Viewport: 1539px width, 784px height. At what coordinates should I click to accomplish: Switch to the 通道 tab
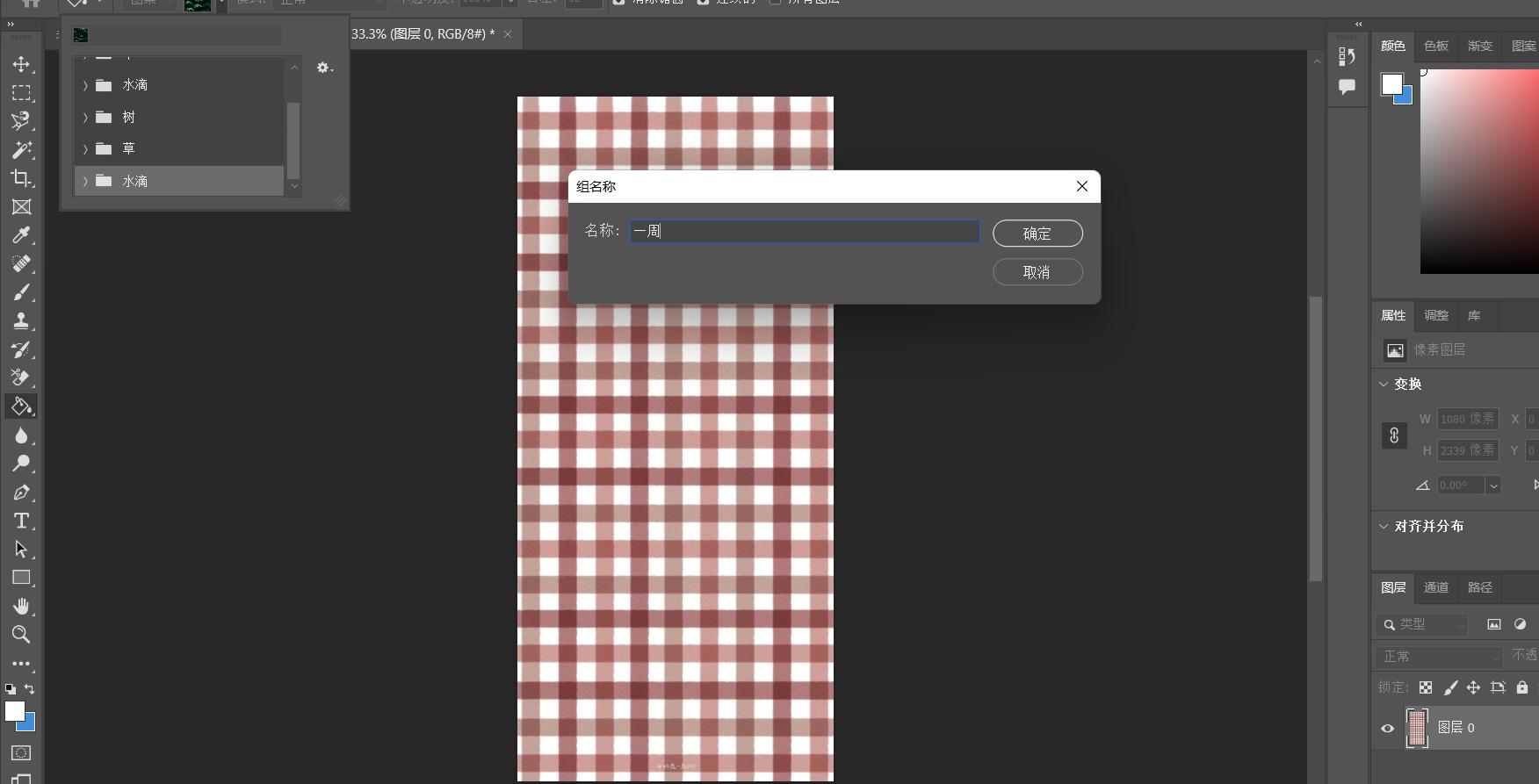[x=1435, y=587]
